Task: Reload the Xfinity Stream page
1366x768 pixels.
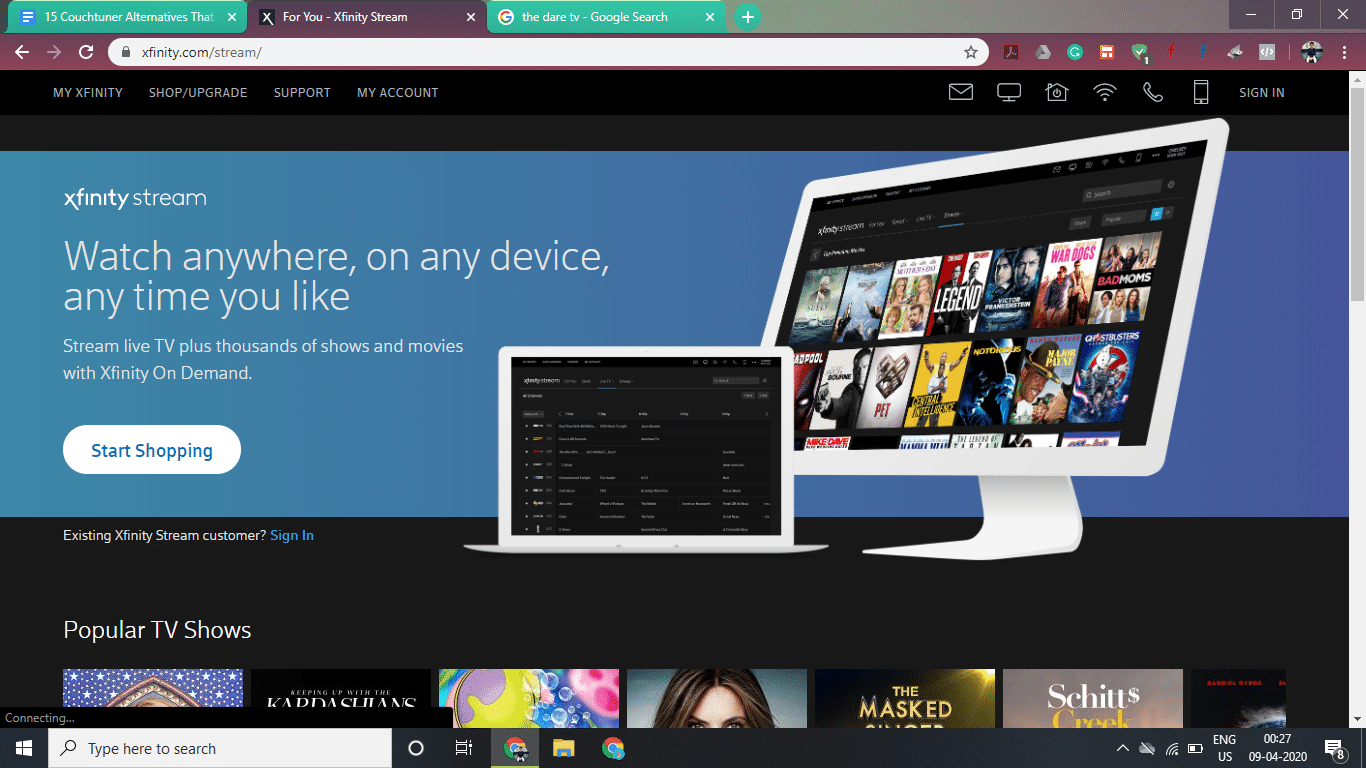Action: pos(86,52)
